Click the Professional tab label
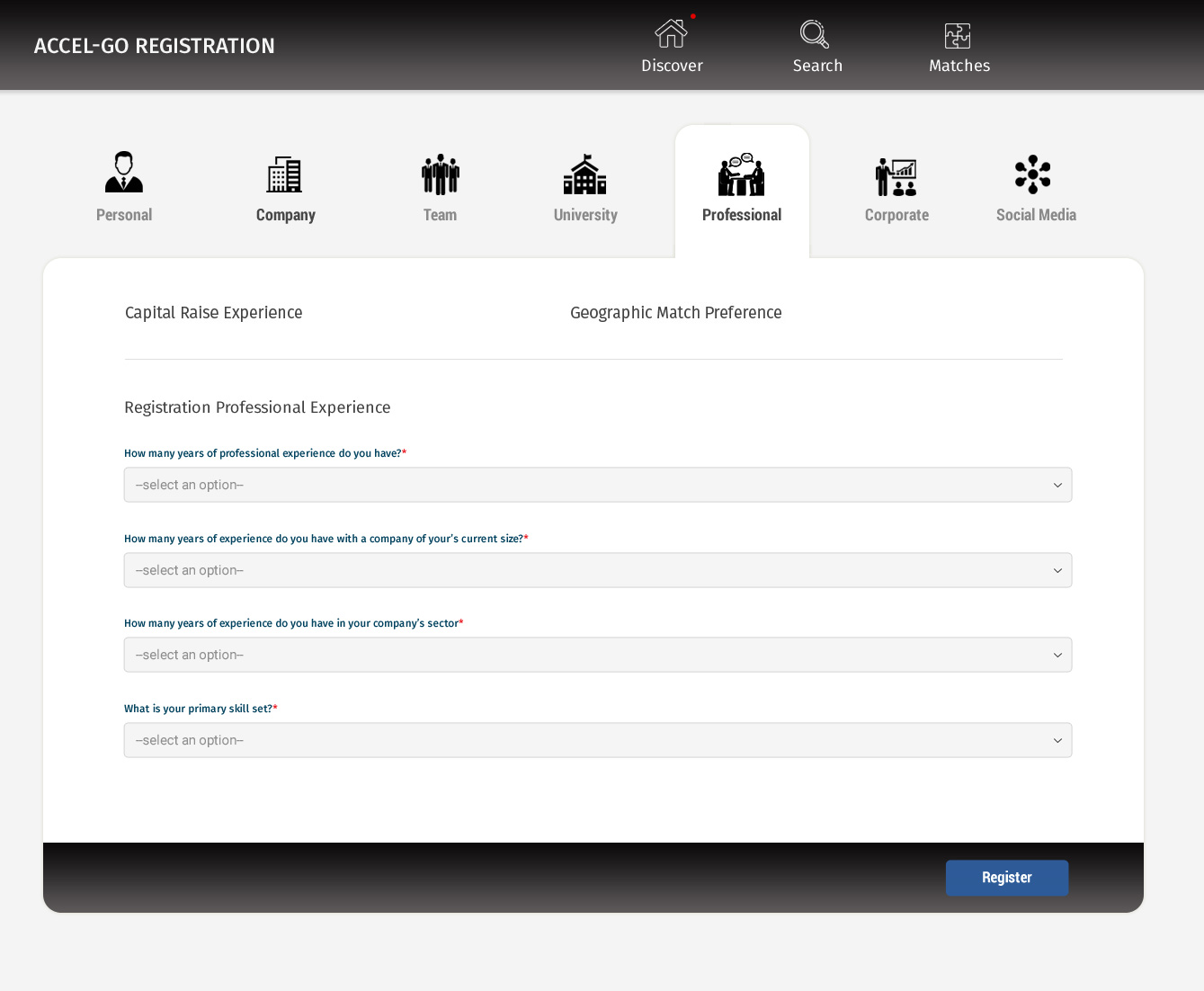The height and width of the screenshot is (991, 1204). 741,215
